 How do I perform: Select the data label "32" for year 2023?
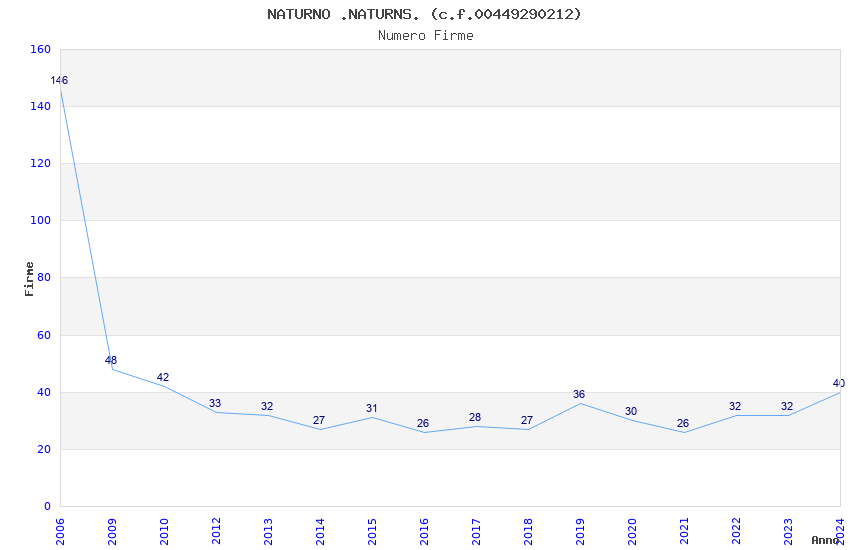coord(787,406)
